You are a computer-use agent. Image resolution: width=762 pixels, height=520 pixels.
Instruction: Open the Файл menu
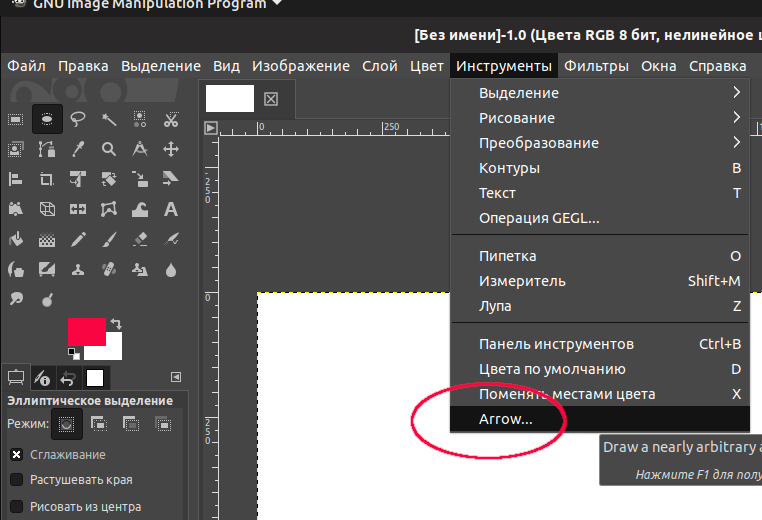pos(26,66)
